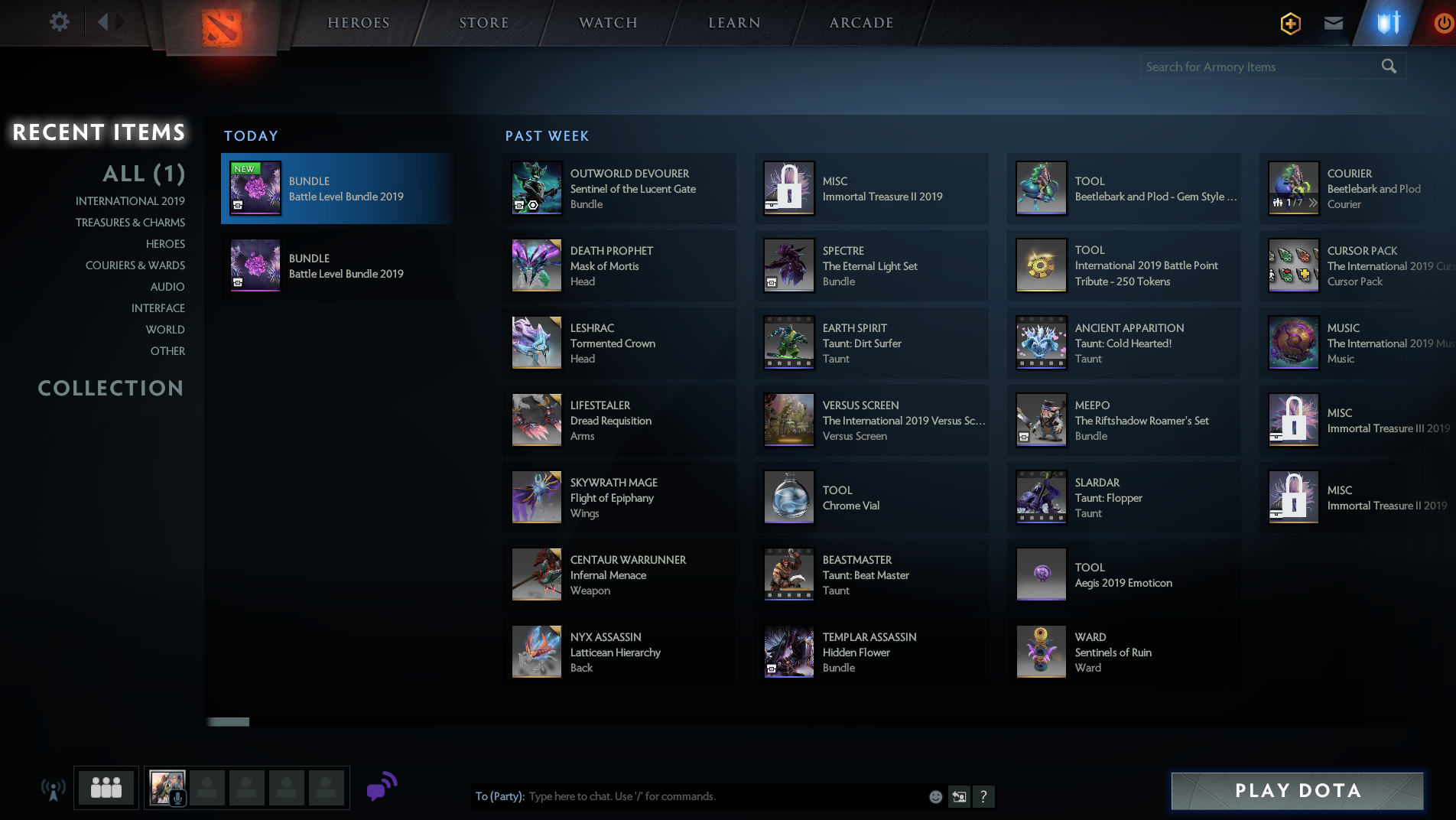This screenshot has width=1456, height=820.
Task: Filter by Audio category
Action: click(x=167, y=287)
